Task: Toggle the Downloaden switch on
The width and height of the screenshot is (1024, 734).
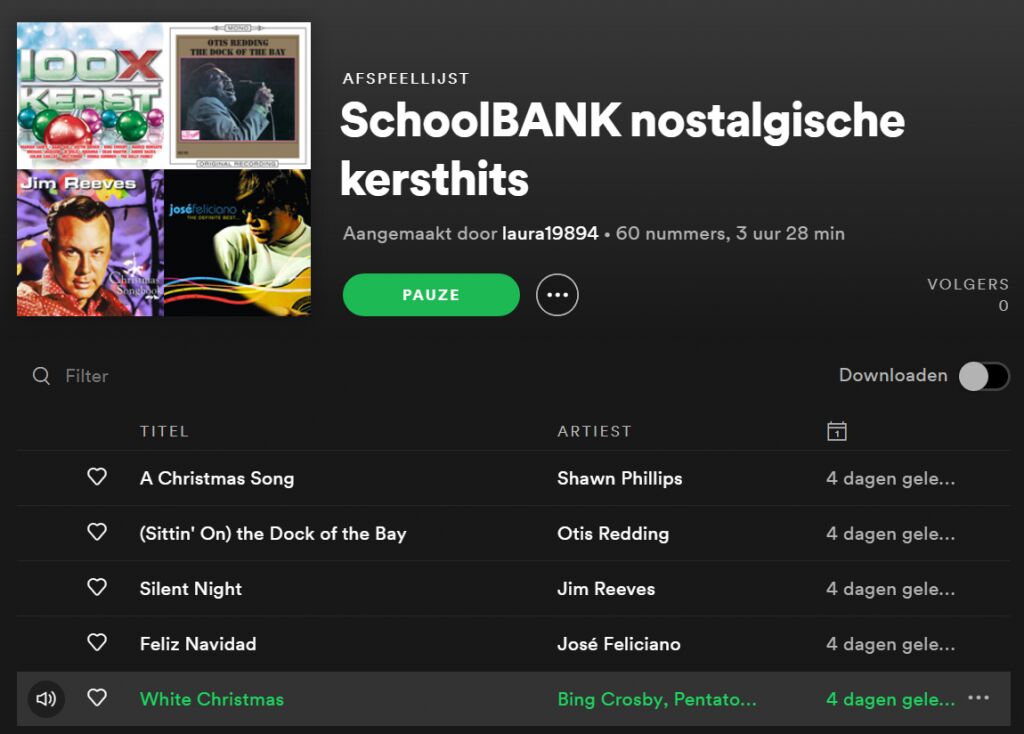Action: (984, 376)
